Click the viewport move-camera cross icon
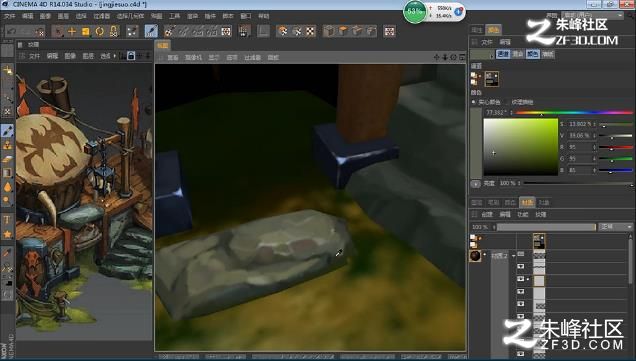Screen dimensions: 636x361 [437, 57]
